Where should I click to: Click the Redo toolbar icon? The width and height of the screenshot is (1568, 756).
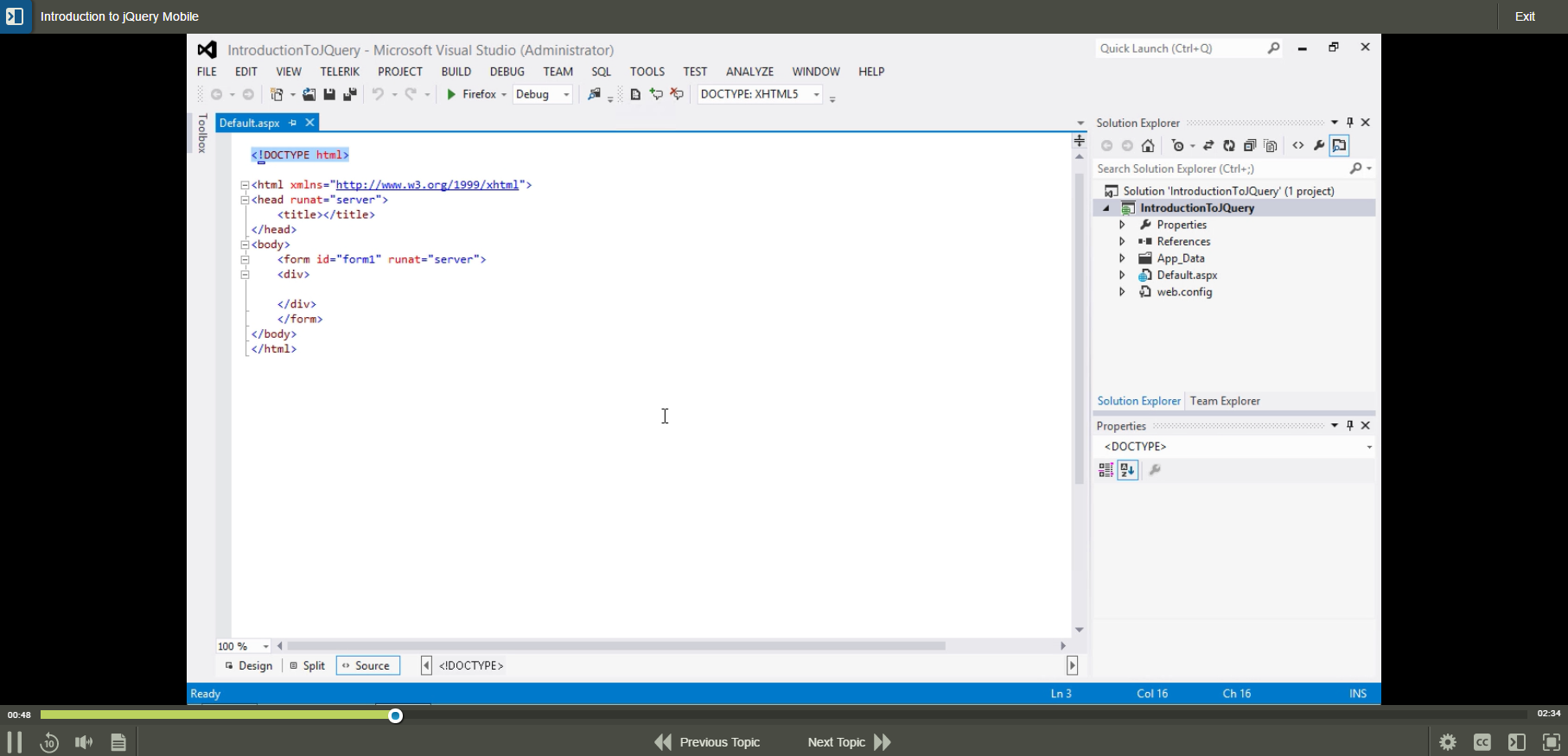411,94
